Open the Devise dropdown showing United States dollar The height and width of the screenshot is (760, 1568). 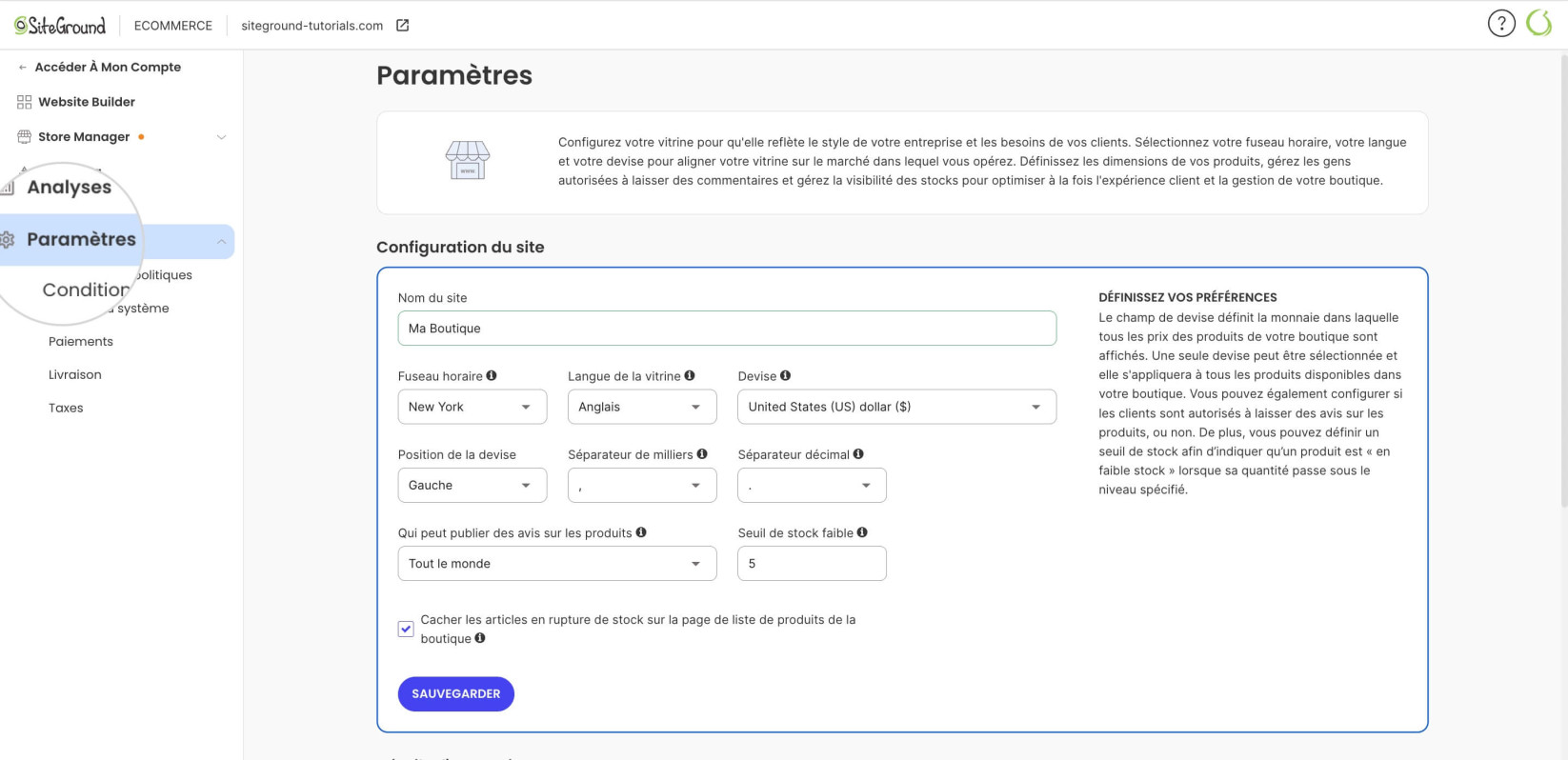point(897,407)
